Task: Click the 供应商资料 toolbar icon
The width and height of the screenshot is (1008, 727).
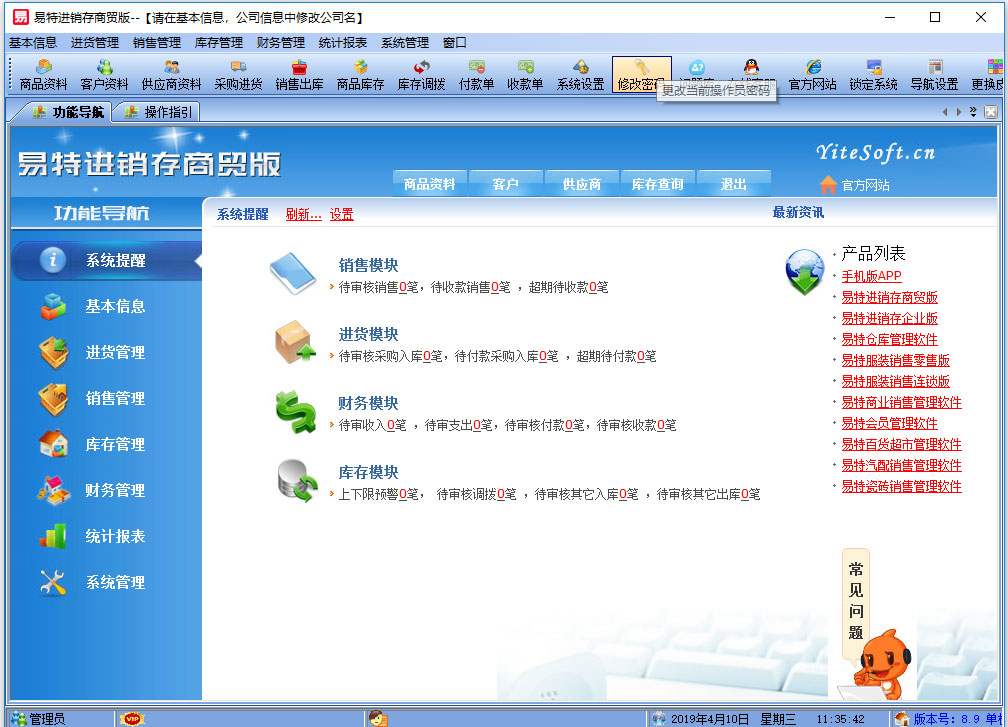Action: pyautogui.click(x=171, y=75)
